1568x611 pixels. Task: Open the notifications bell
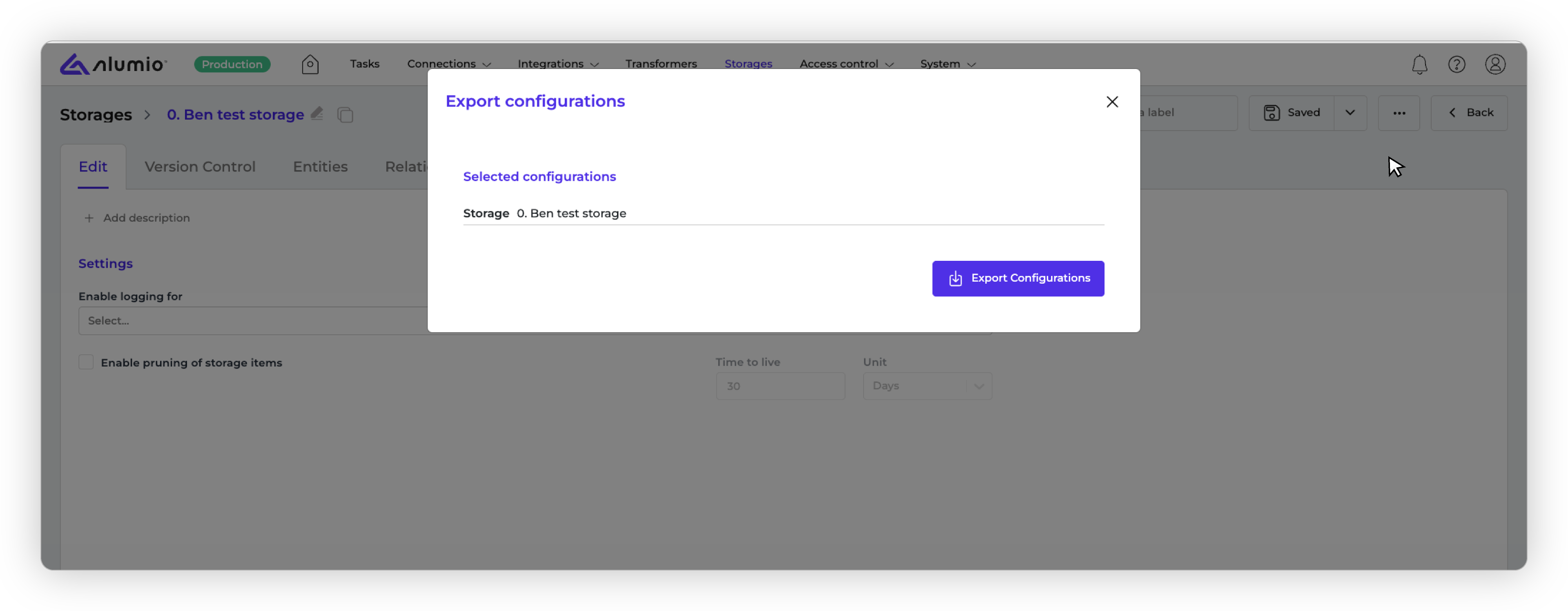tap(1419, 64)
